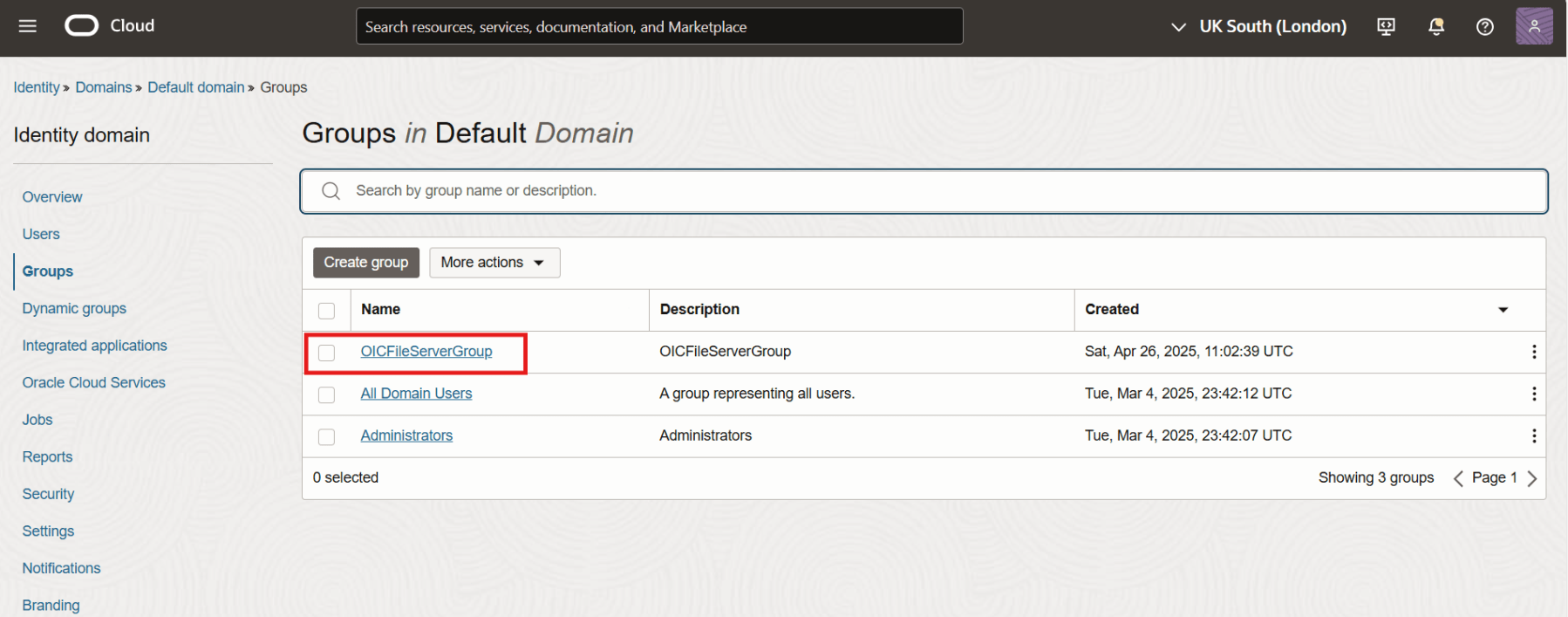Navigate to Users in sidebar

coord(41,234)
